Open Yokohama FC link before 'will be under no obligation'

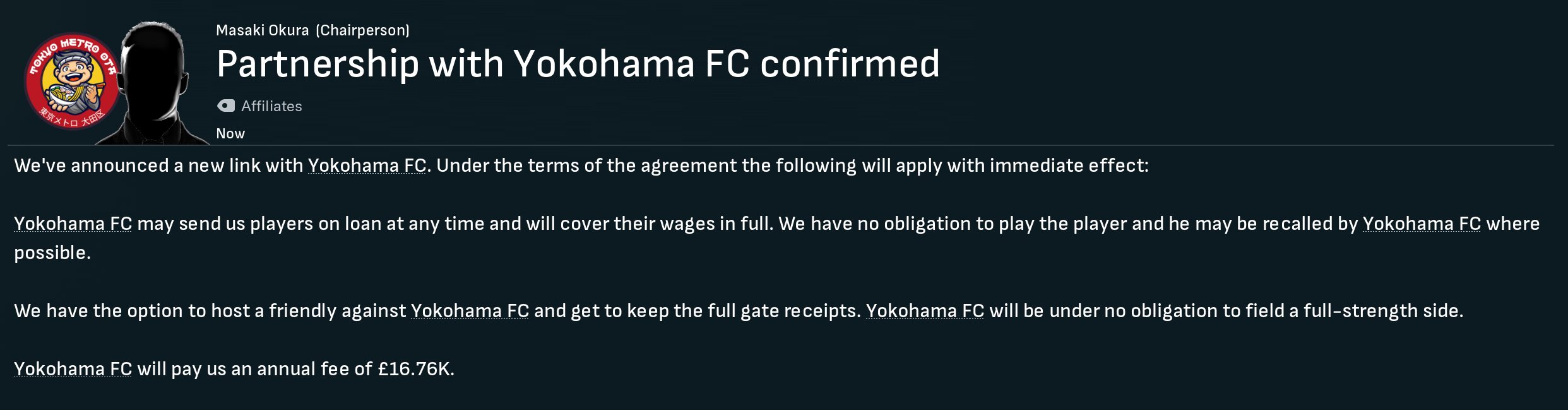(925, 311)
